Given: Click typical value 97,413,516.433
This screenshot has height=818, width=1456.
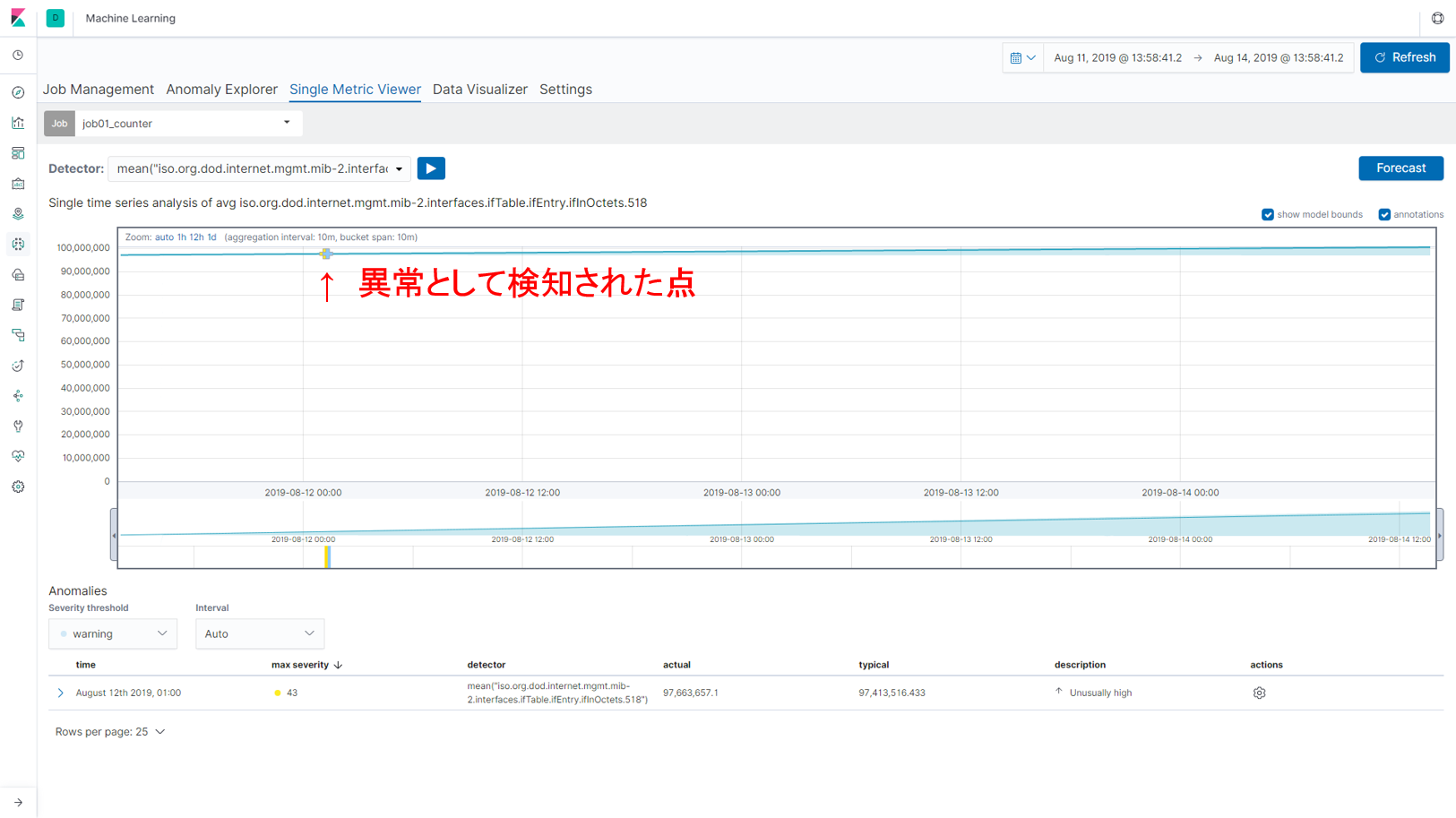Looking at the screenshot, I should 892,693.
